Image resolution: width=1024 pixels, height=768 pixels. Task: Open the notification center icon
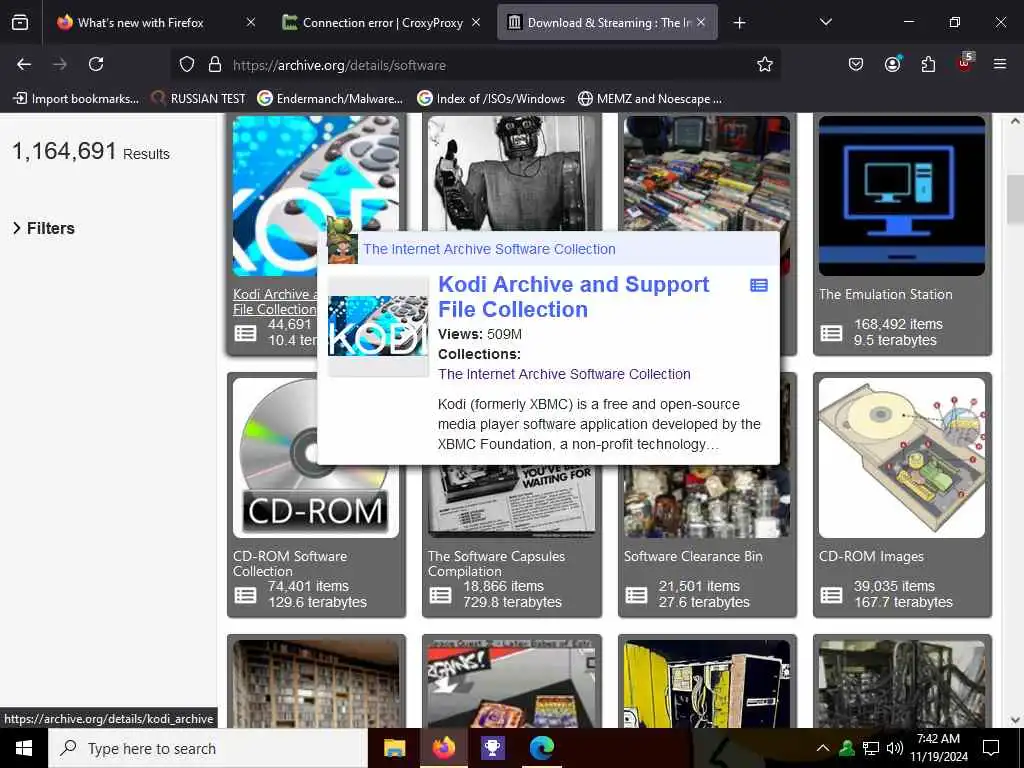point(991,748)
